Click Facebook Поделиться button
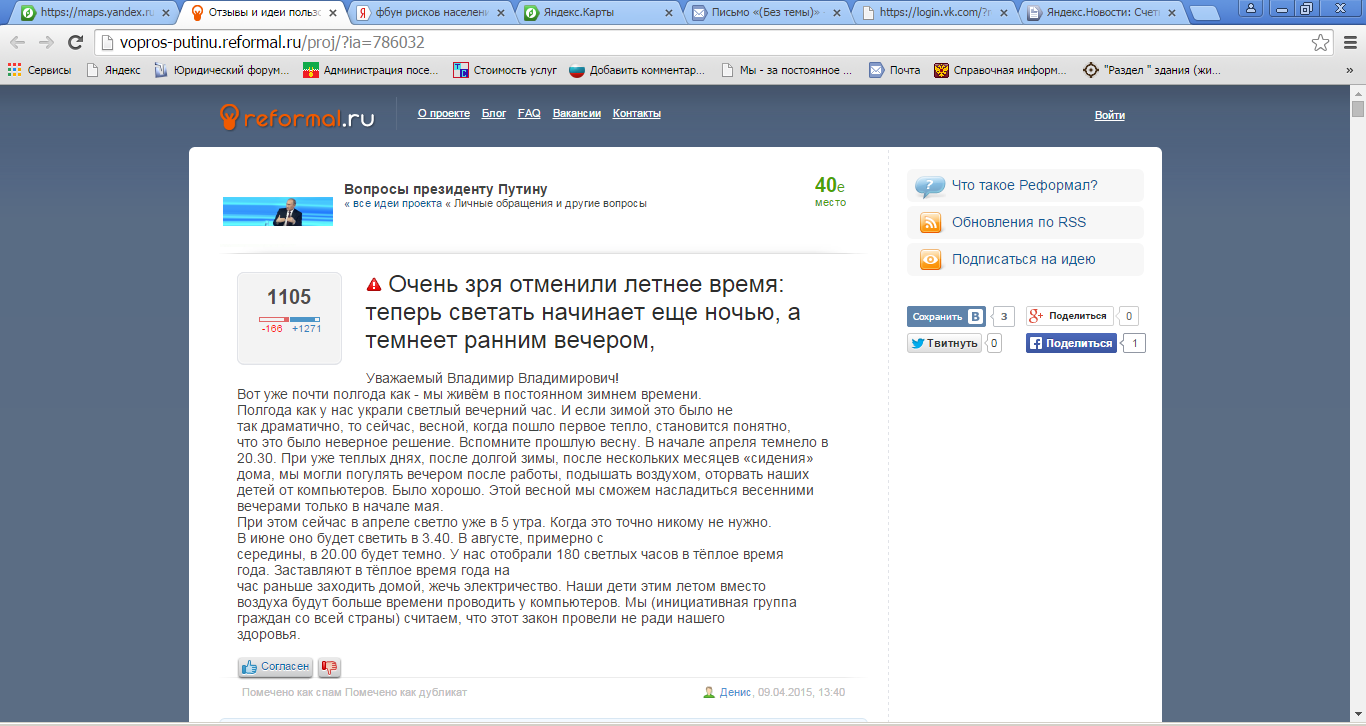 coord(1071,343)
